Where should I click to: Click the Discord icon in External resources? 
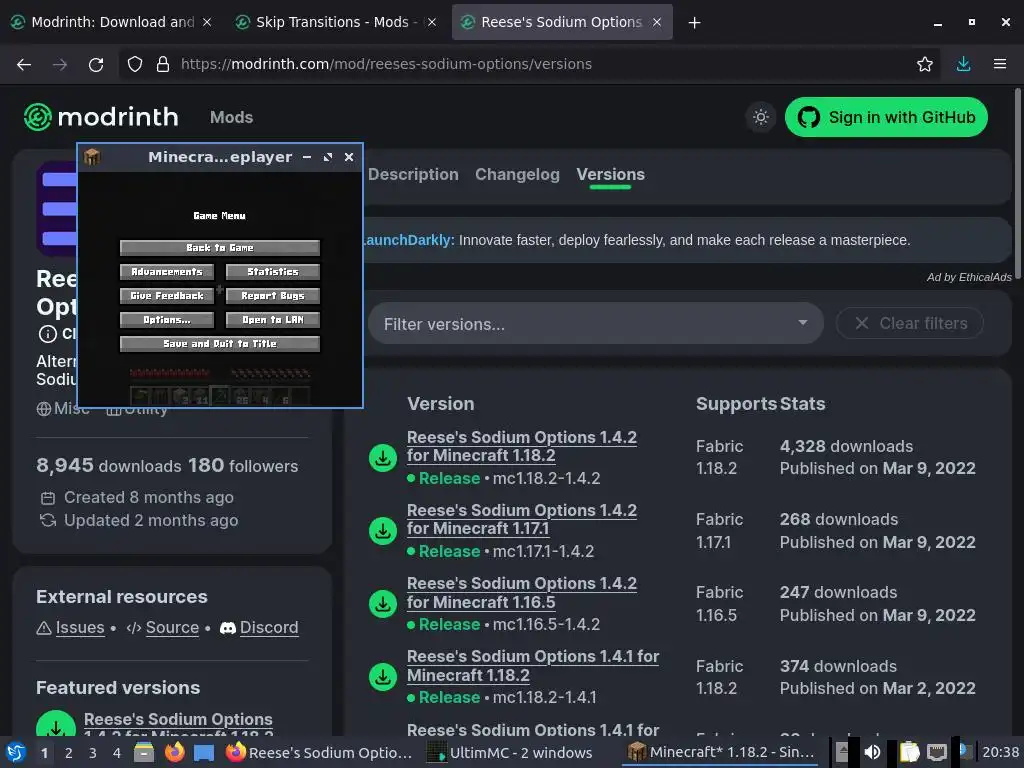(x=228, y=628)
